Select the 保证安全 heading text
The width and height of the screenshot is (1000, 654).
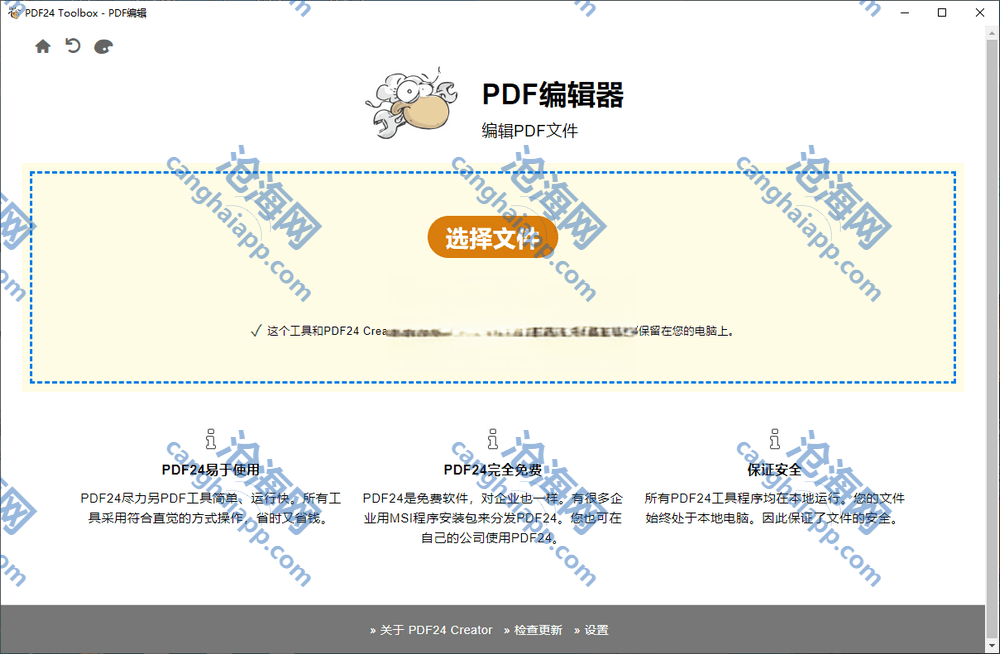(774, 469)
